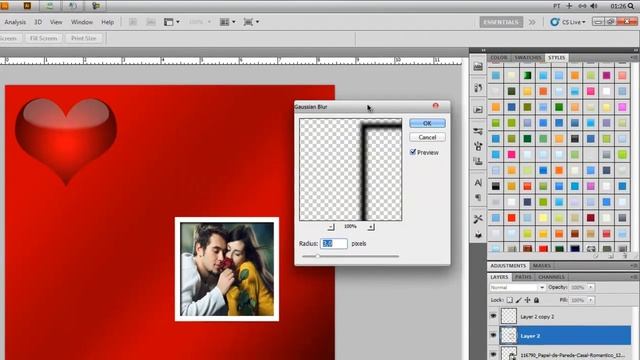The width and height of the screenshot is (640, 360).
Task: Open the Window menu
Action: point(82,22)
